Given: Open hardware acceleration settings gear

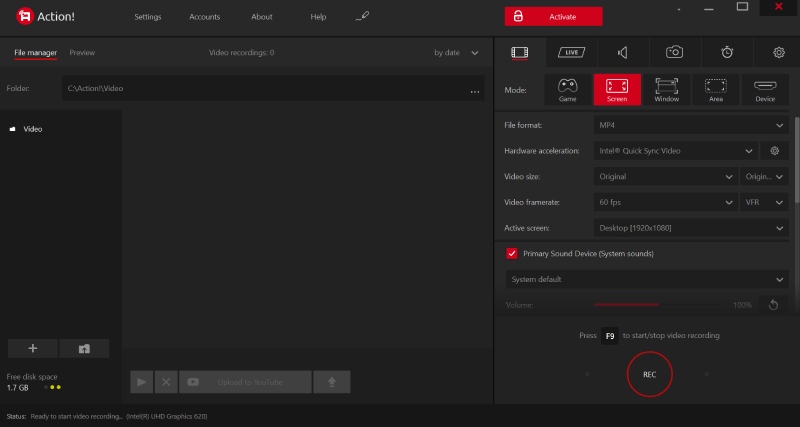Looking at the screenshot, I should point(774,151).
